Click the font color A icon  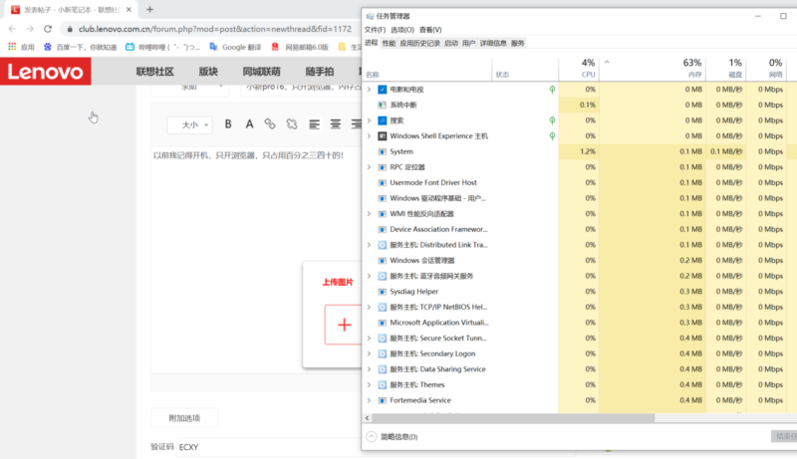[x=249, y=125]
